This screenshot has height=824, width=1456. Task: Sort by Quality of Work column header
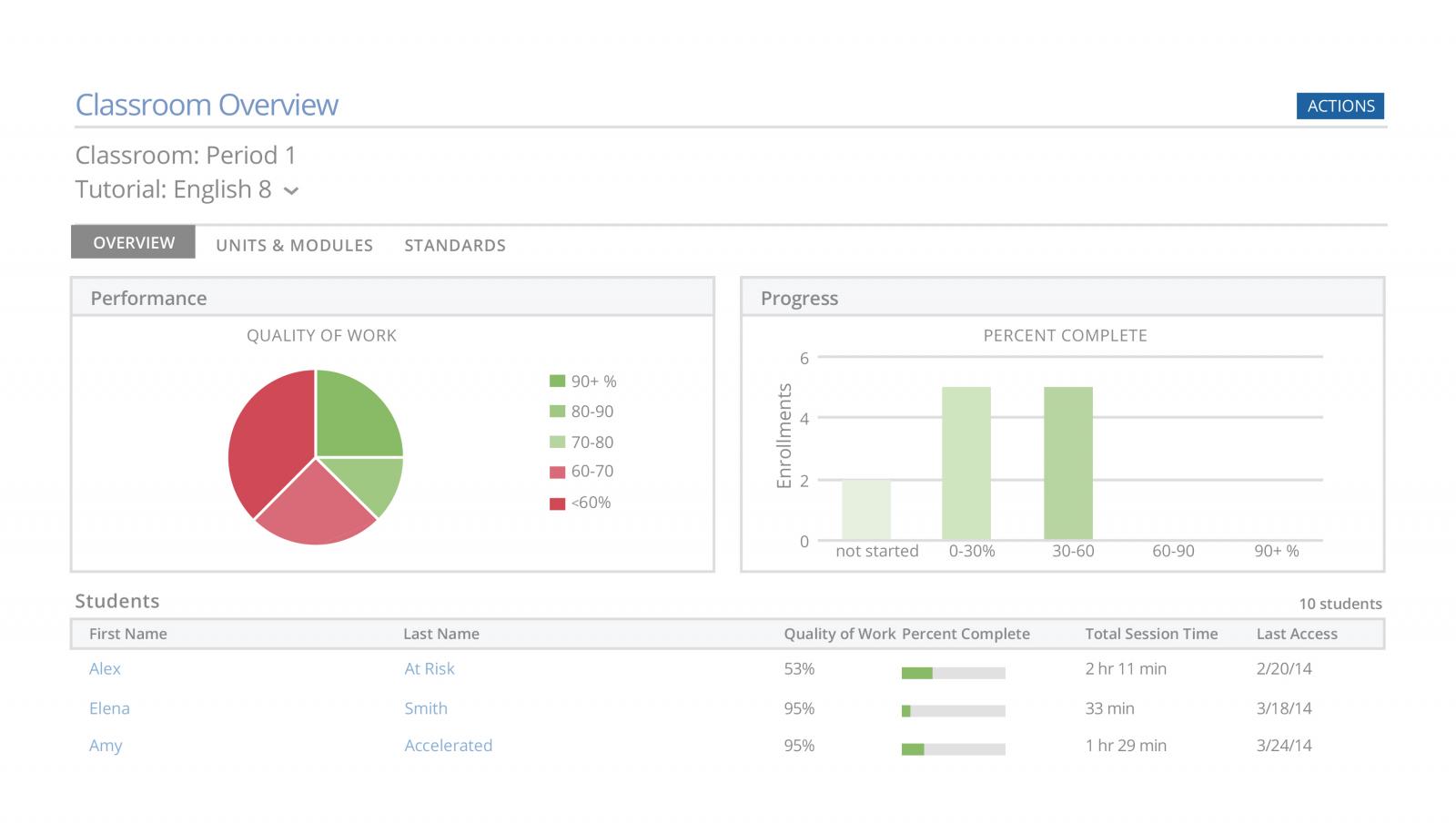coord(839,634)
